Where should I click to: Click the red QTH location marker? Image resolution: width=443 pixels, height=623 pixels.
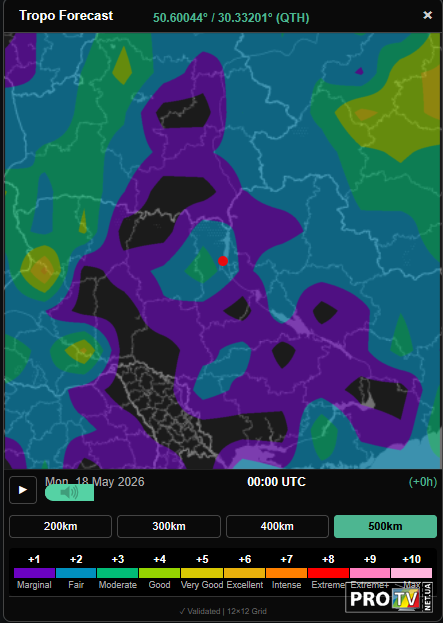[x=223, y=261]
